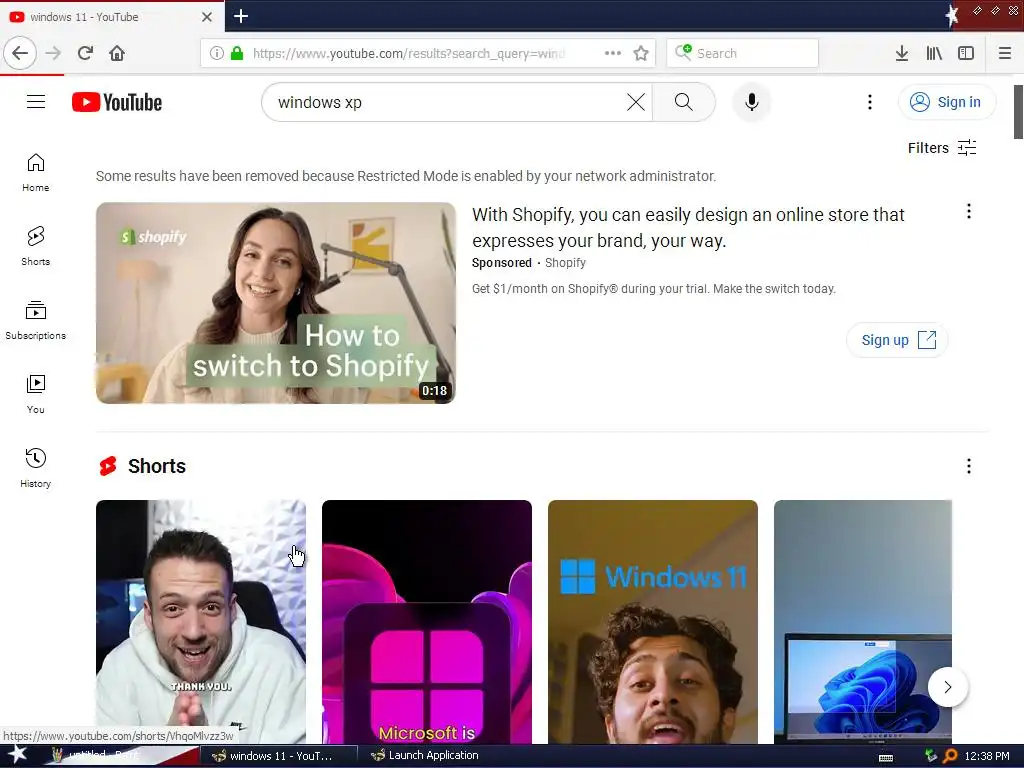Image resolution: width=1024 pixels, height=768 pixels.
Task: Start voice search with microphone icon
Action: click(752, 102)
